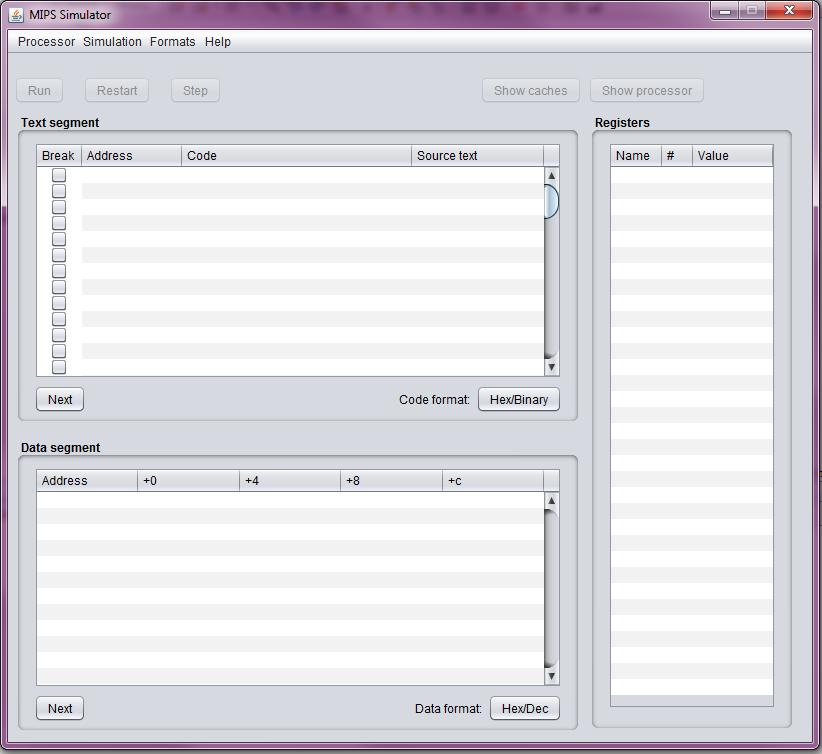
Task: Click the +4 column header
Action: coord(290,481)
